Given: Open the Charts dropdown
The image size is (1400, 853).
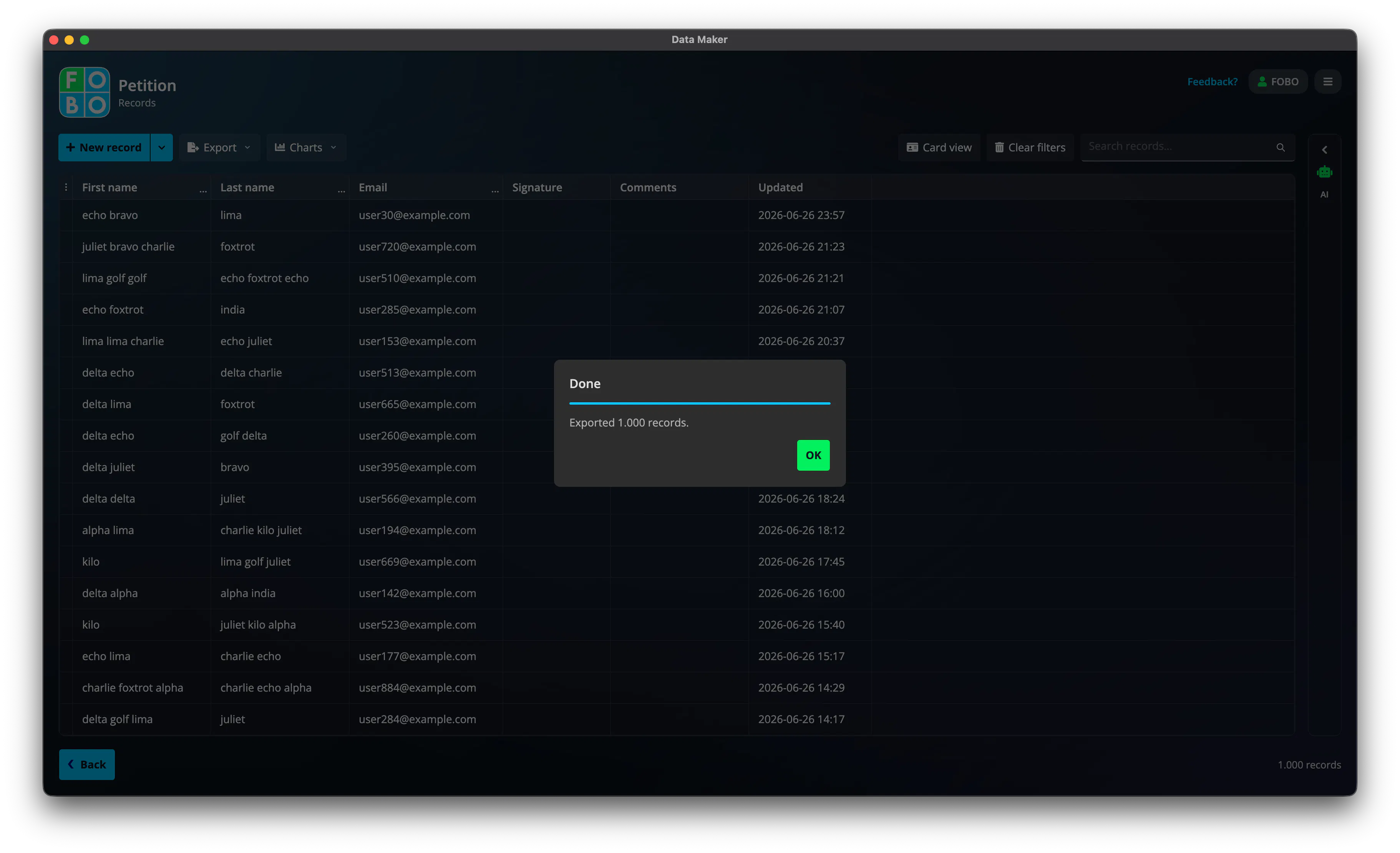Looking at the screenshot, I should [x=306, y=148].
